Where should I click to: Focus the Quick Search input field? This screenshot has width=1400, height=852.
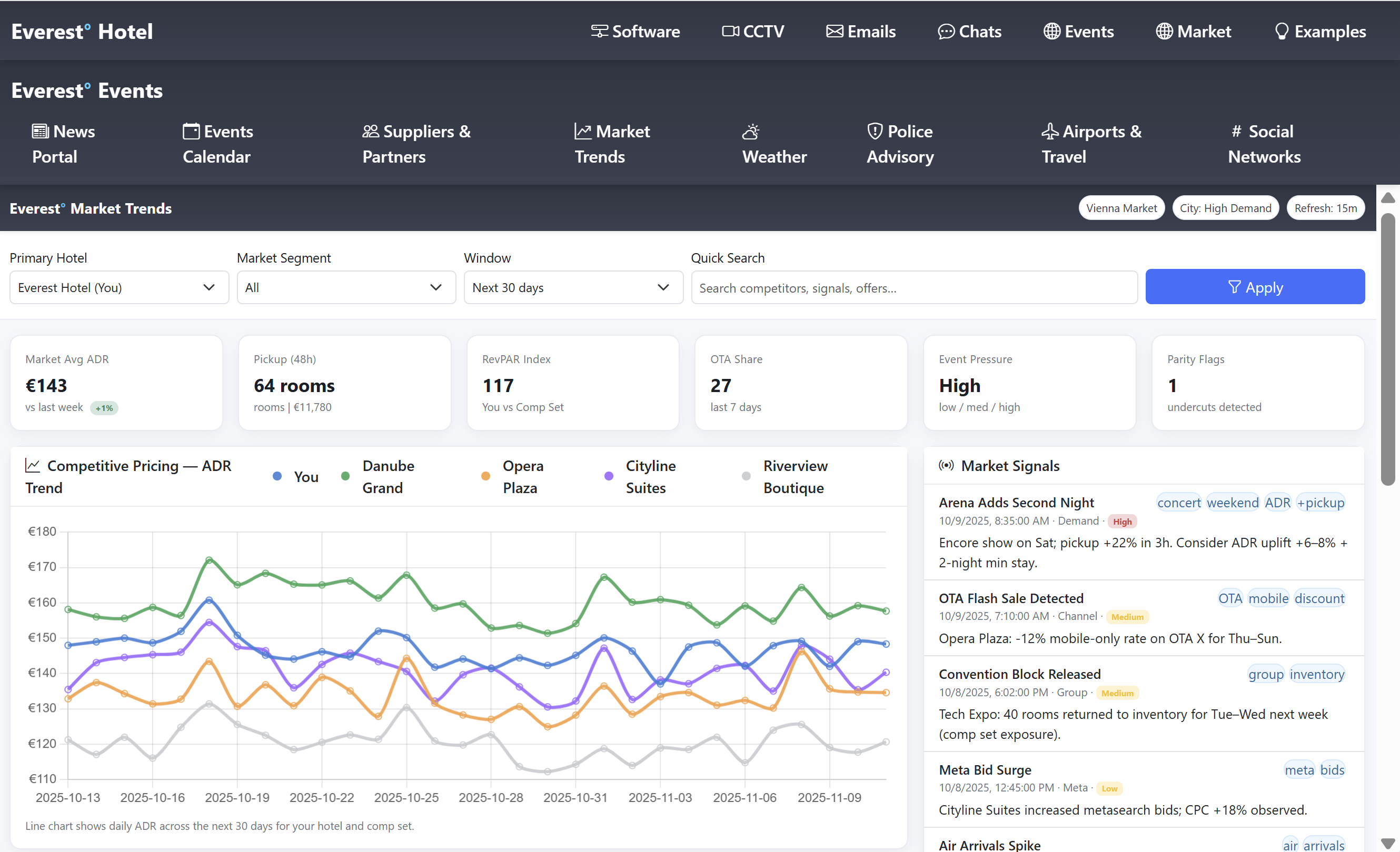[x=914, y=288]
